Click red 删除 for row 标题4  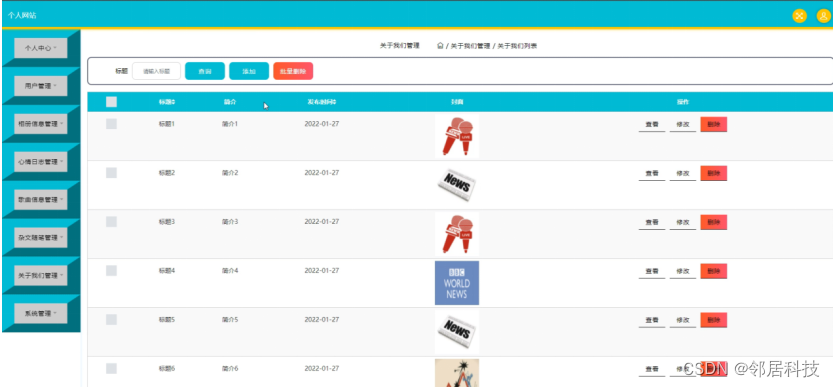pyautogui.click(x=714, y=271)
